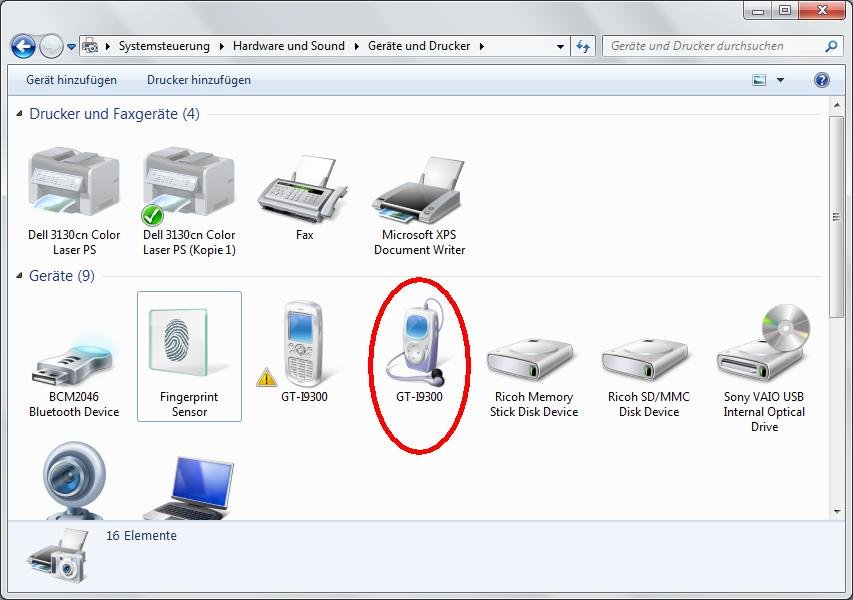Image resolution: width=853 pixels, height=600 pixels.
Task: Click the refresh button beside address bar
Action: (583, 46)
